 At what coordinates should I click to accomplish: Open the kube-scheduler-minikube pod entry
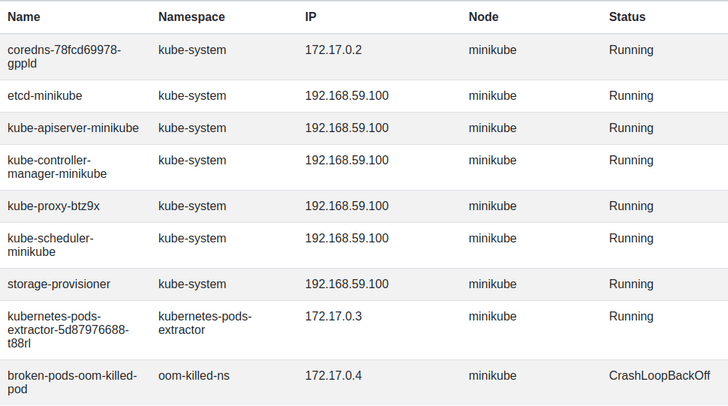(50, 245)
